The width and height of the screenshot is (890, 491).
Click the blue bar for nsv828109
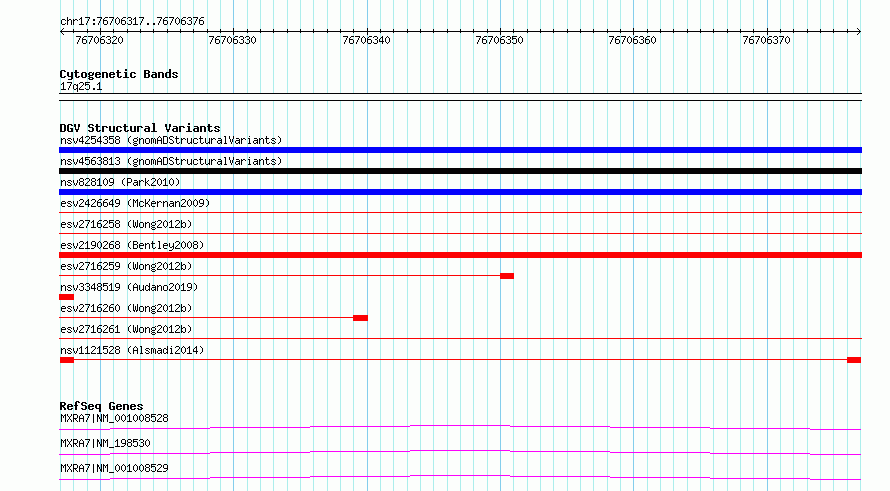pos(460,192)
